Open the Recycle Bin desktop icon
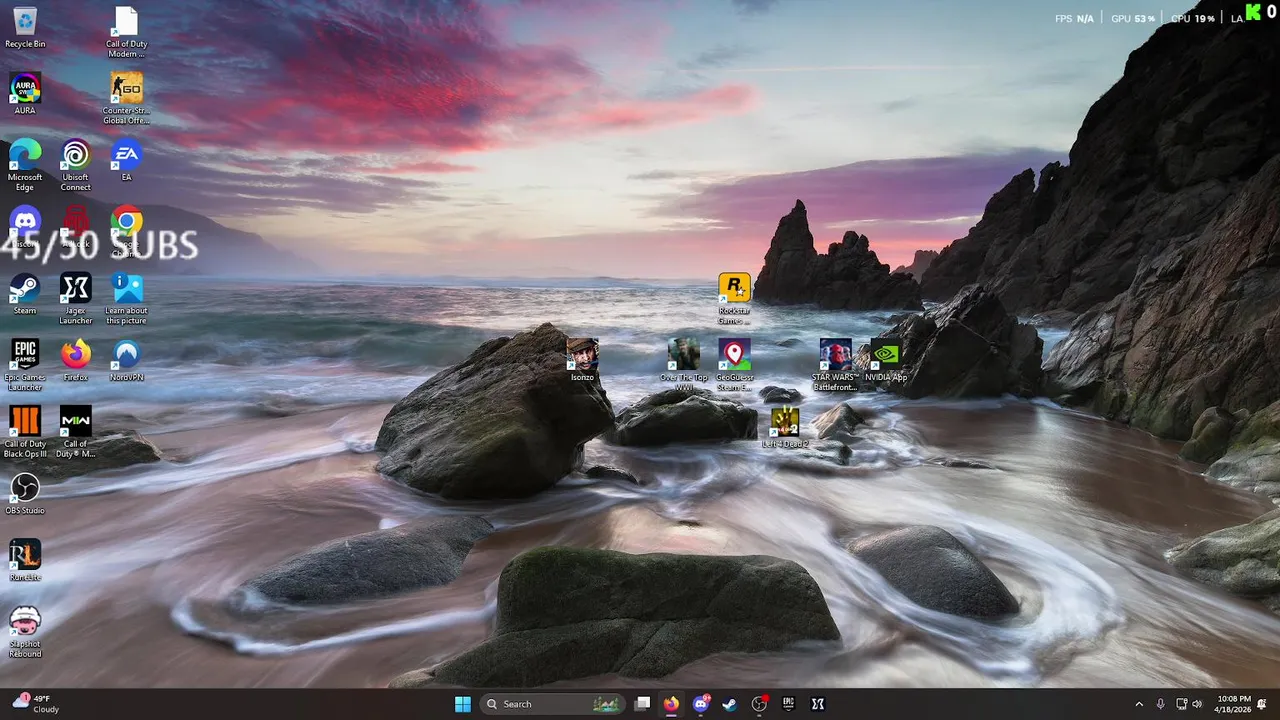1280x720 pixels. point(25,28)
